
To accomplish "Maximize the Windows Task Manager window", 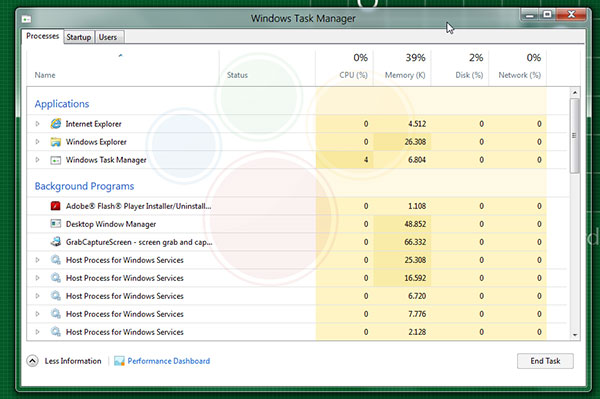I will pyautogui.click(x=548, y=15).
